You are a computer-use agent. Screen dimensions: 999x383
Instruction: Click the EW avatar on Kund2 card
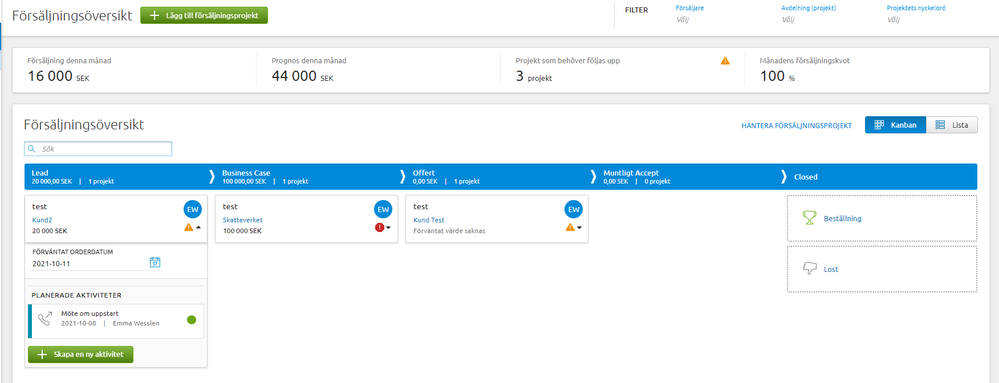point(193,209)
